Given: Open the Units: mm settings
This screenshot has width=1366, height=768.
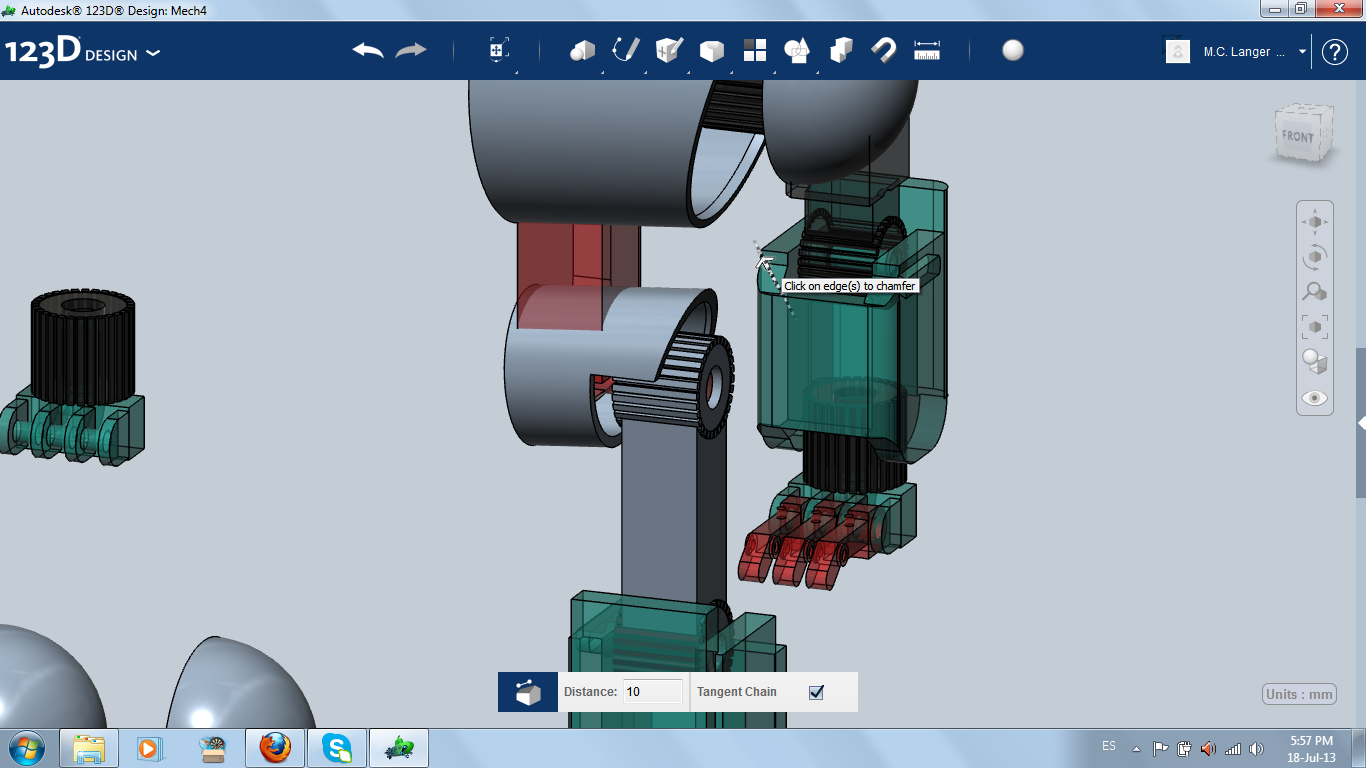Looking at the screenshot, I should [x=1300, y=694].
